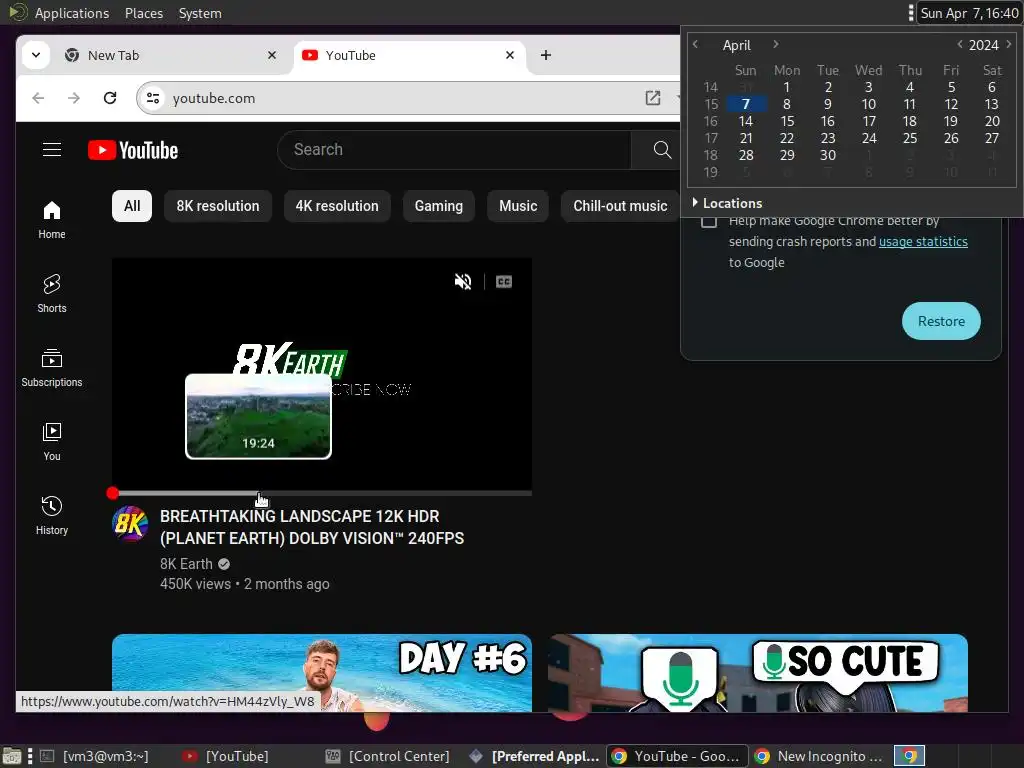This screenshot has height=768, width=1024.
Task: Open the 8K Earth channel avatar
Action: coord(130,524)
